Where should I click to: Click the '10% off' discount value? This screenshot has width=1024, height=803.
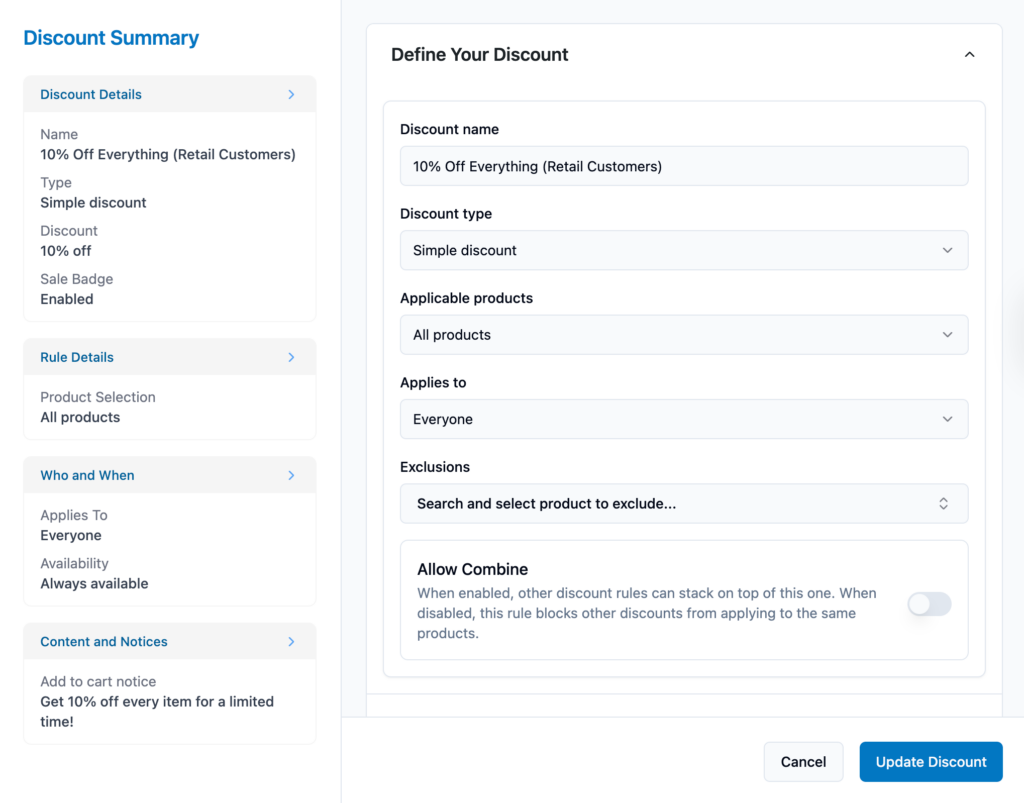66,251
